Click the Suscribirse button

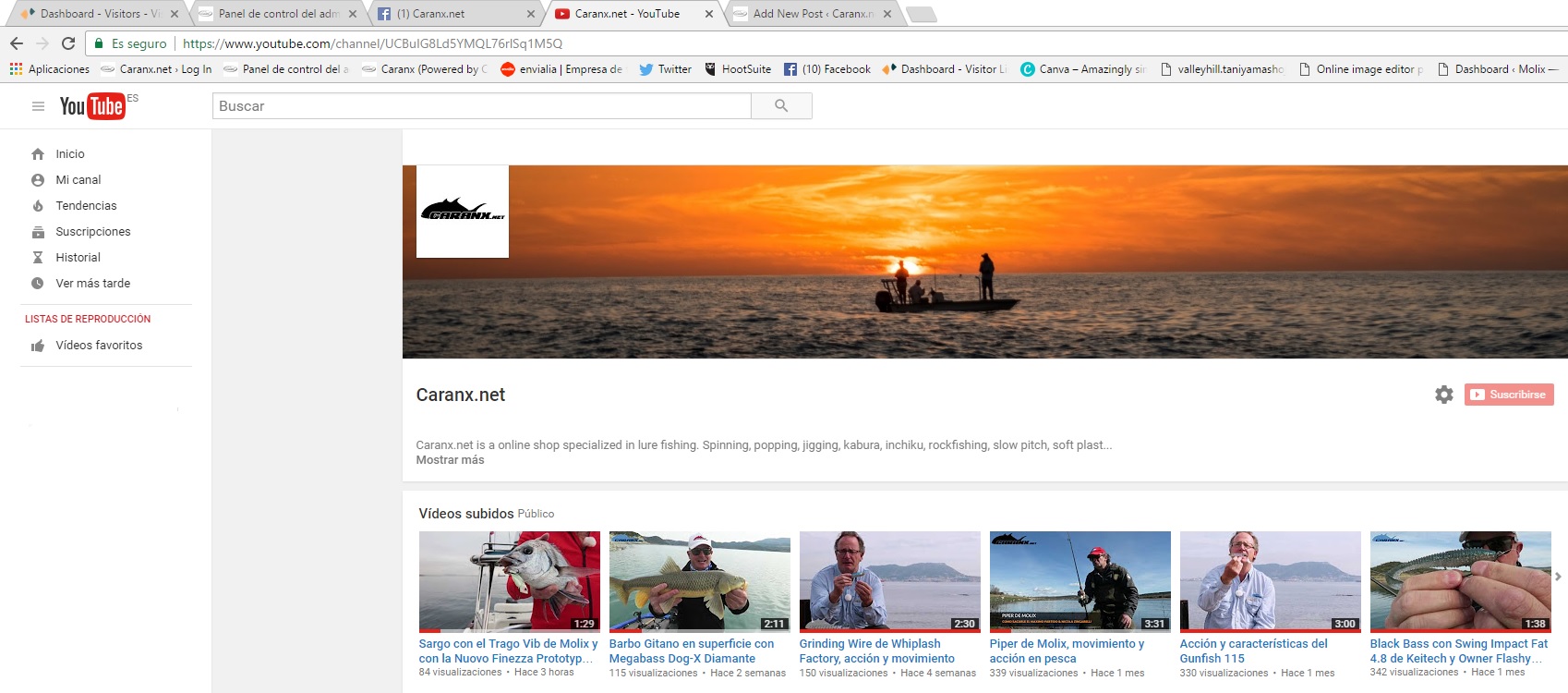point(1509,395)
